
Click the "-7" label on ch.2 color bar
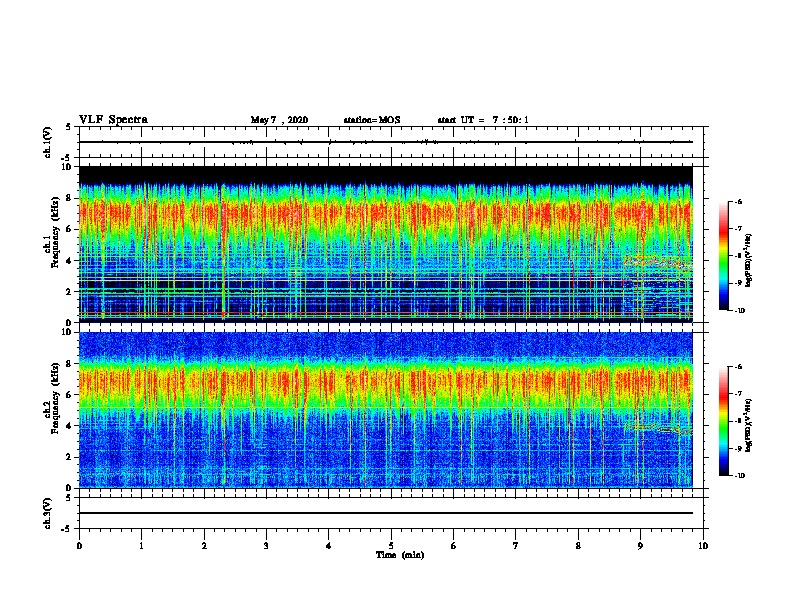click(x=739, y=394)
